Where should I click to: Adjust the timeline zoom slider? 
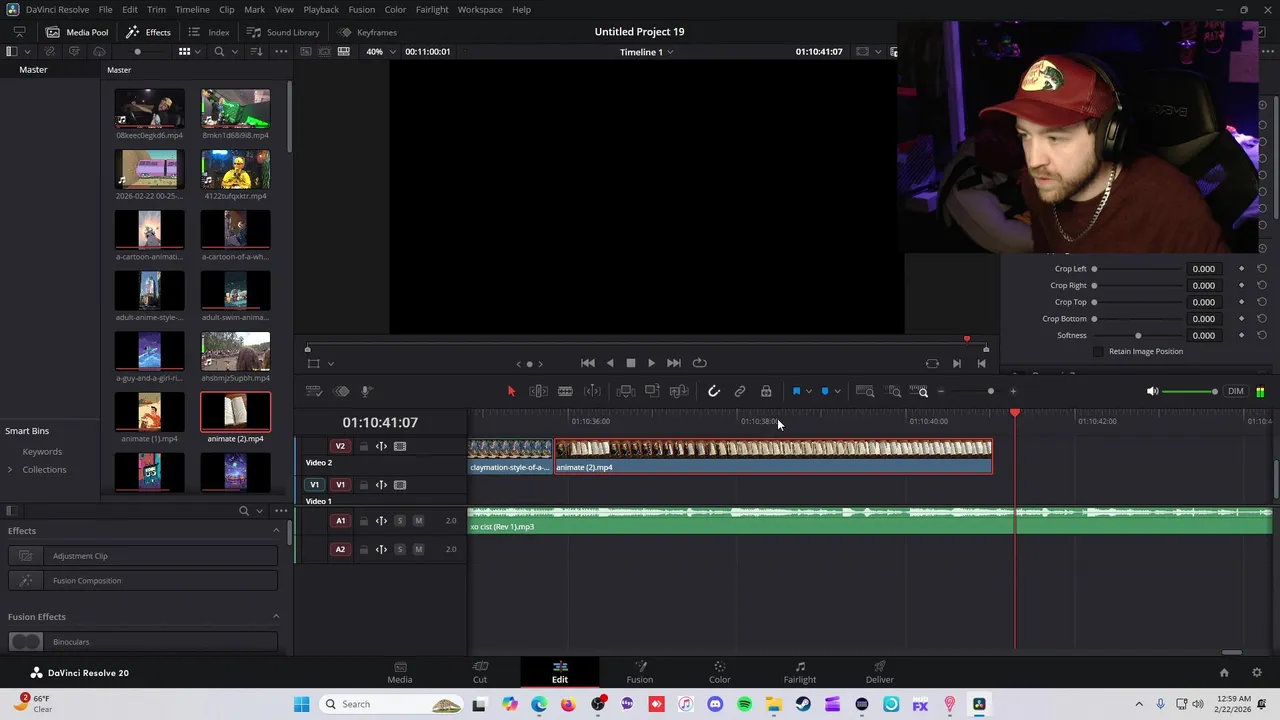[x=977, y=391]
